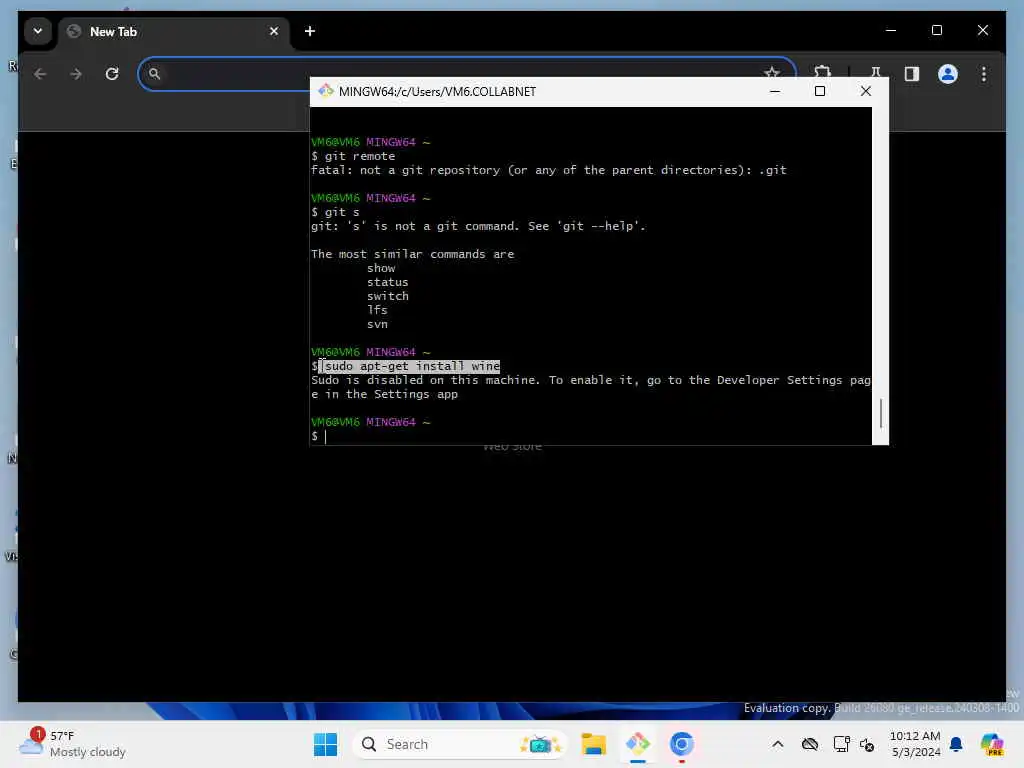
Task: Open the cloud sync tray icon
Action: 810,744
